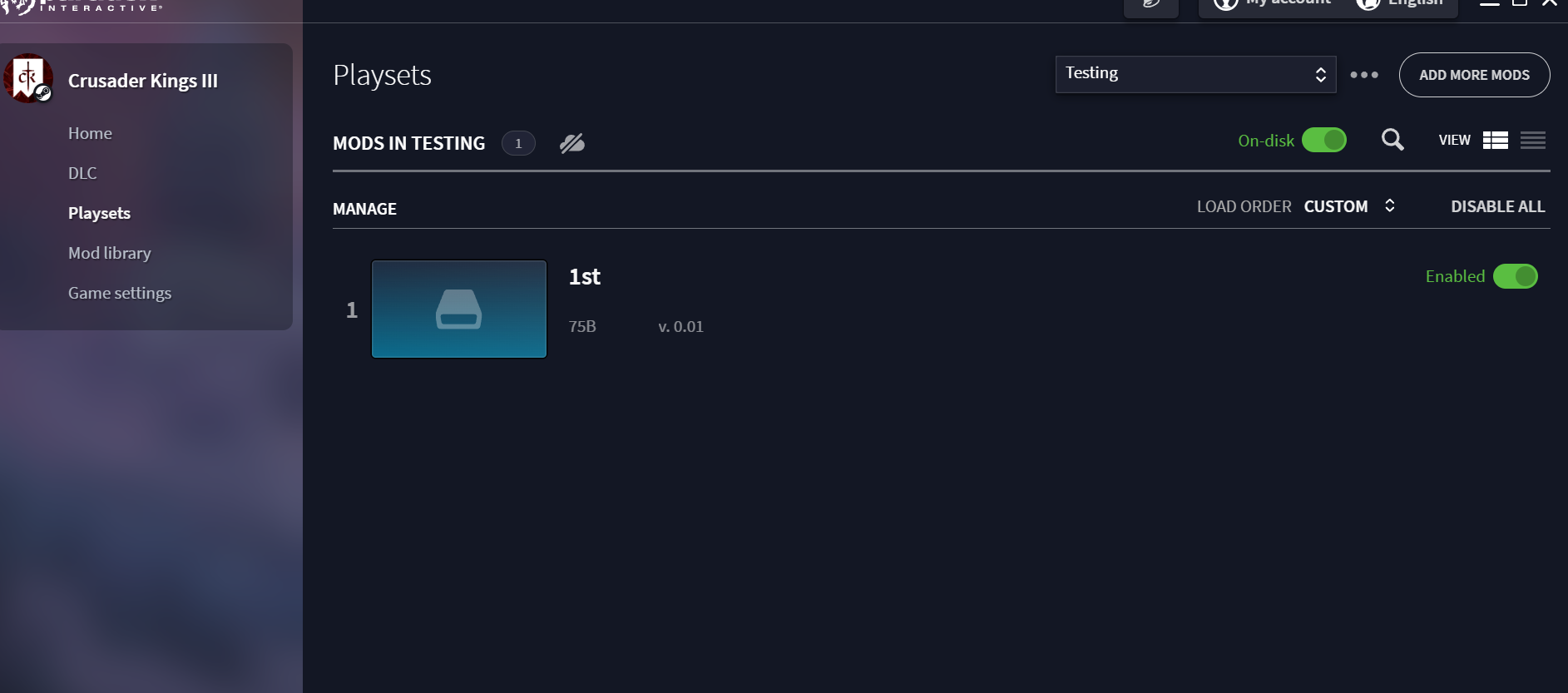Viewport: 1568px width, 693px height.
Task: Open the My account menu
Action: (x=1273, y=4)
